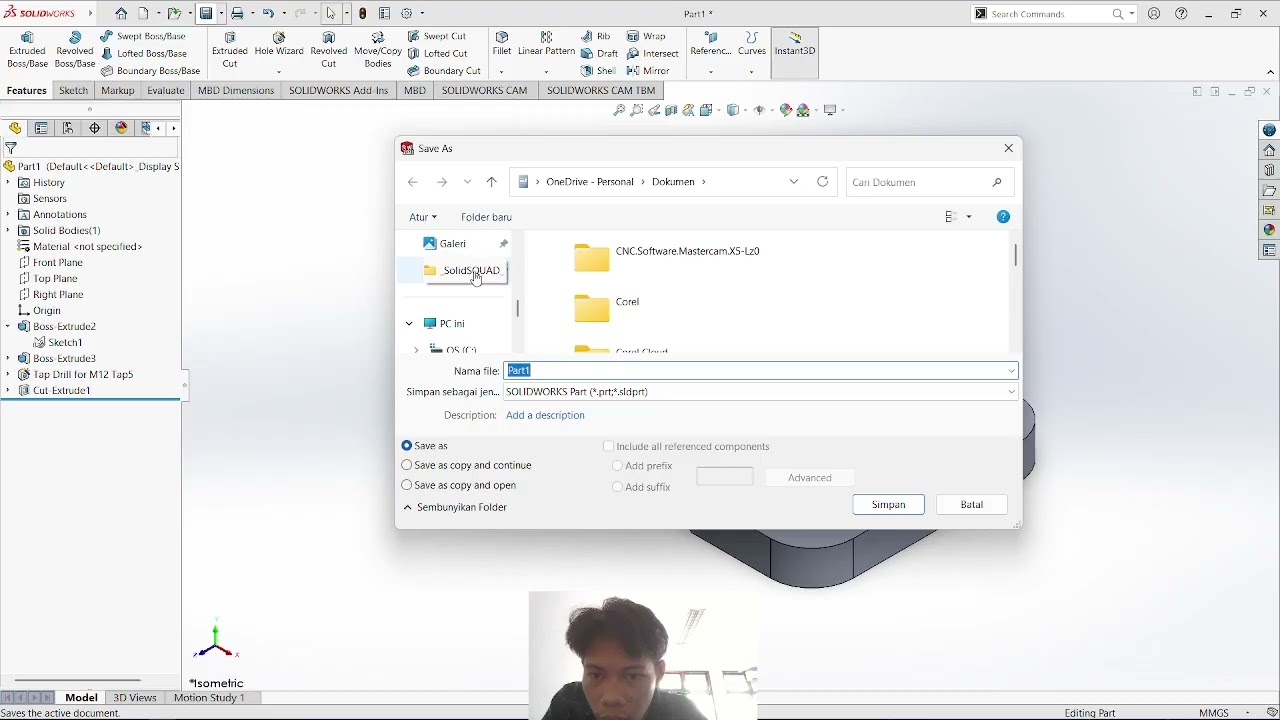Select Save as copy and open option
This screenshot has width=1280, height=720.
pos(407,485)
